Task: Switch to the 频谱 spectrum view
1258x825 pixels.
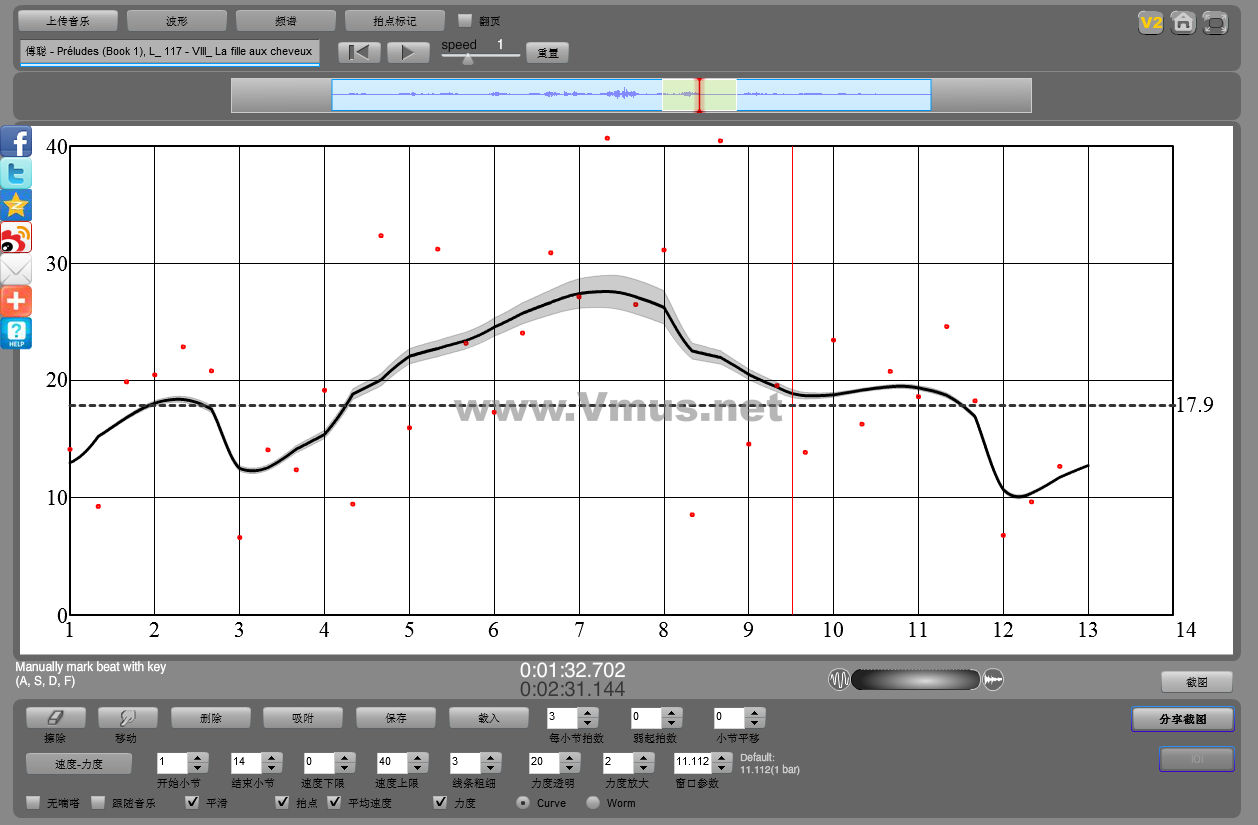Action: point(286,20)
